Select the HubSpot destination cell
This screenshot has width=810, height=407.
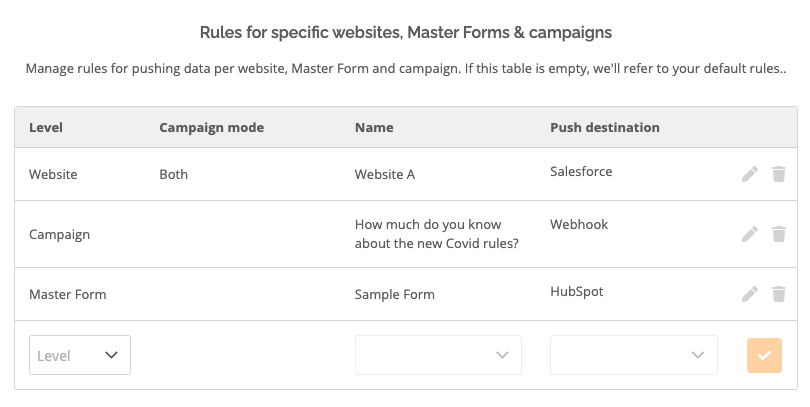(x=577, y=291)
